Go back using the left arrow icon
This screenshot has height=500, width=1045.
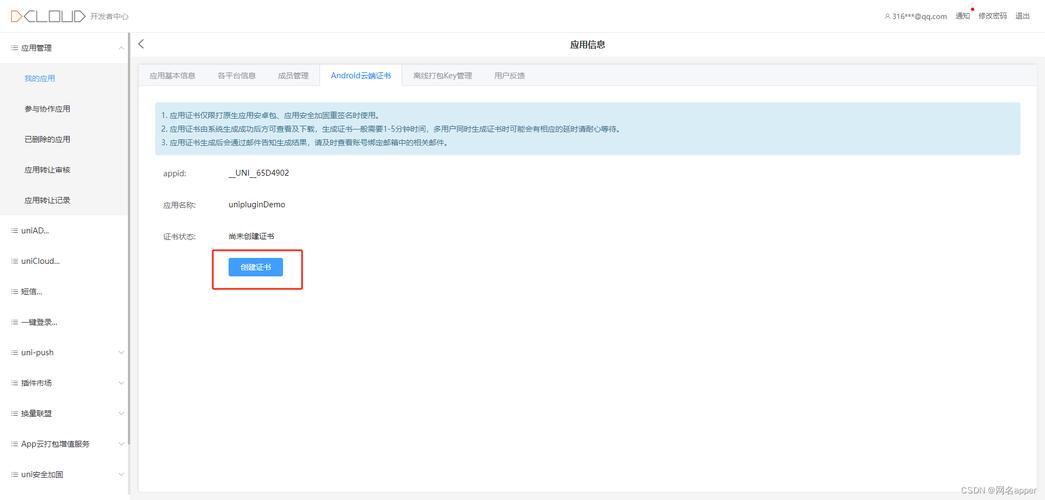coord(141,44)
